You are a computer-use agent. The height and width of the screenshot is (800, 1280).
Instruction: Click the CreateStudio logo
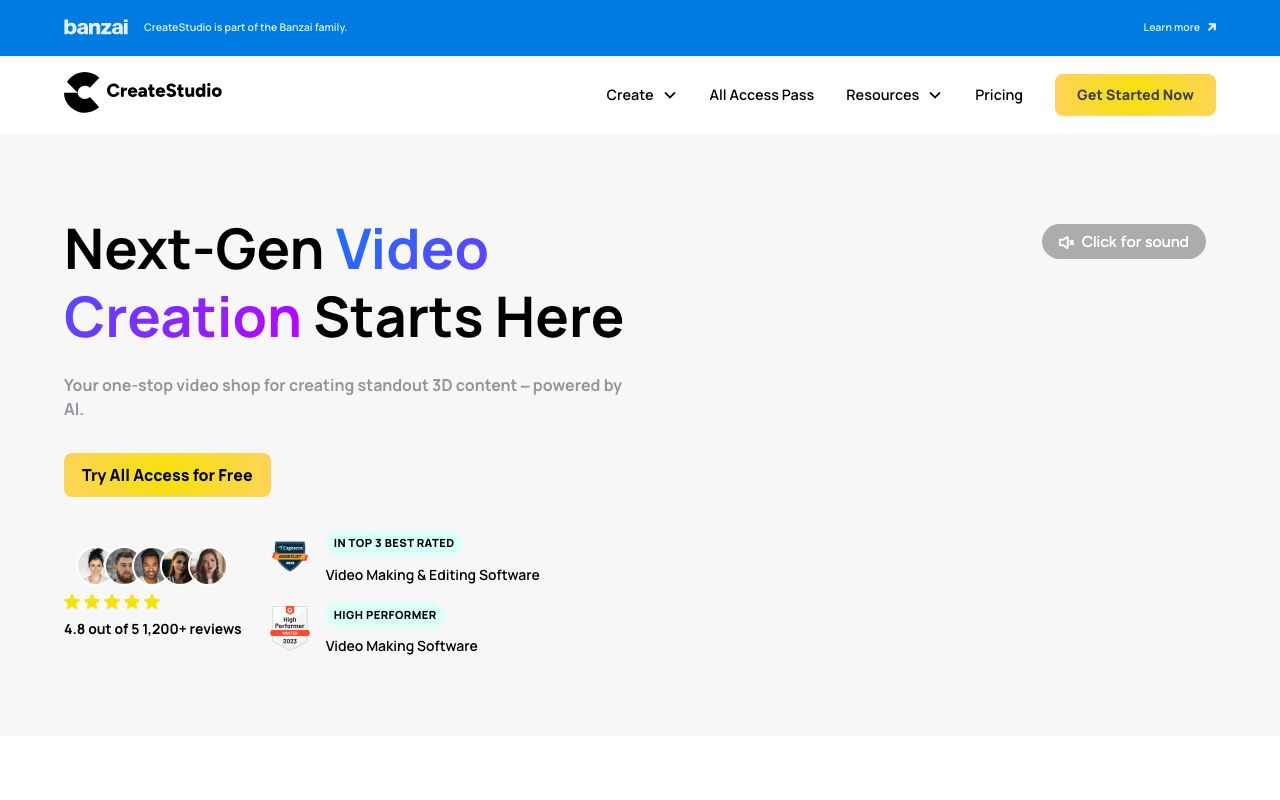point(143,92)
